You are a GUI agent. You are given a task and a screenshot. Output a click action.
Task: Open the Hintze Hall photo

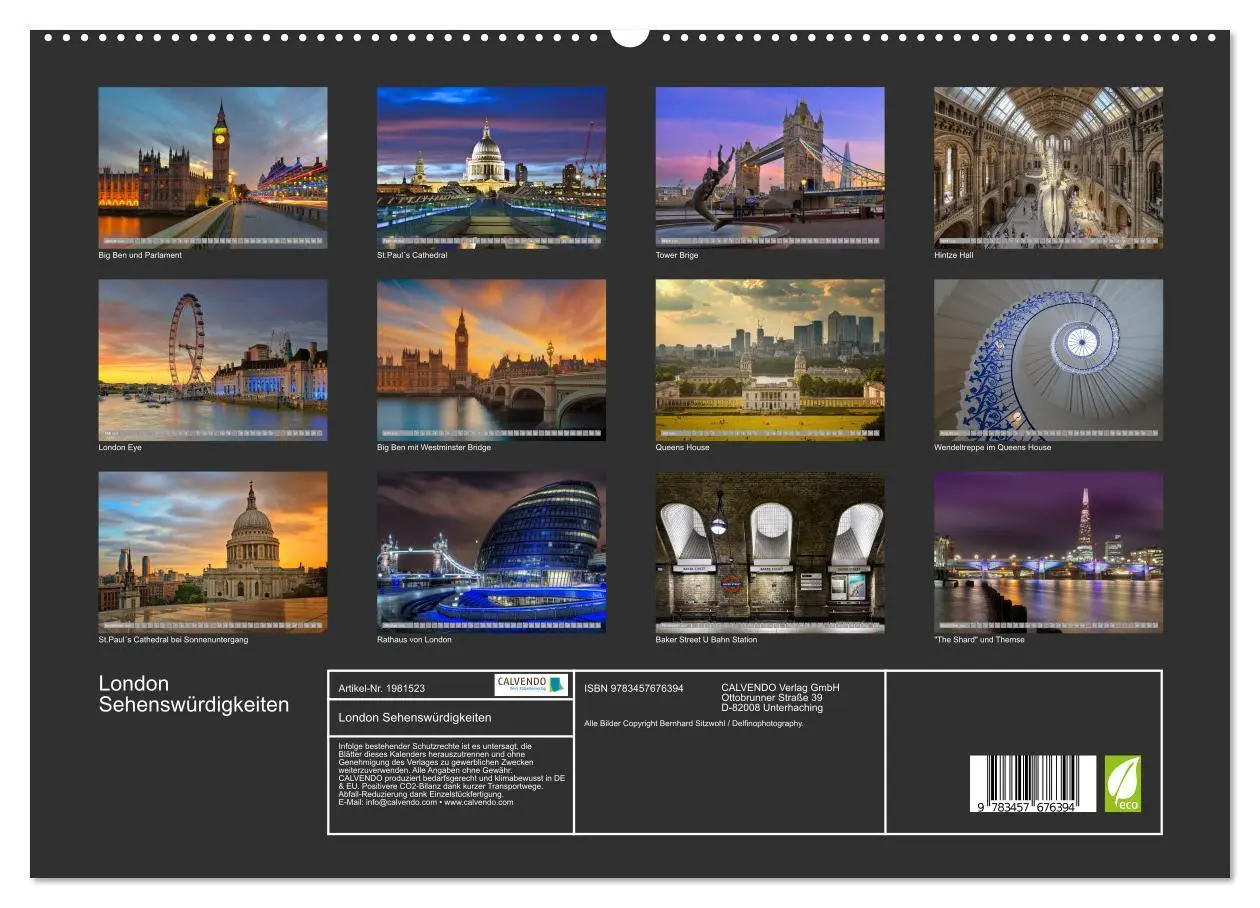pyautogui.click(x=1048, y=167)
